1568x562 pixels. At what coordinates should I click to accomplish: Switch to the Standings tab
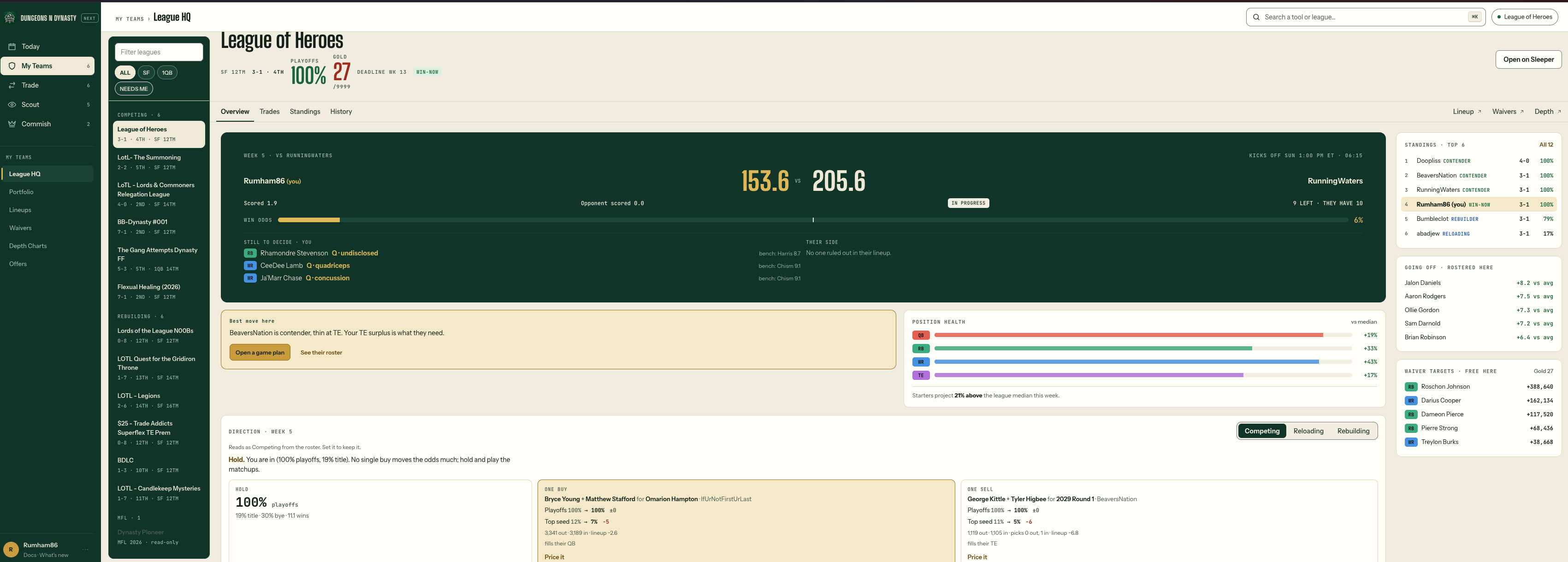(x=305, y=112)
